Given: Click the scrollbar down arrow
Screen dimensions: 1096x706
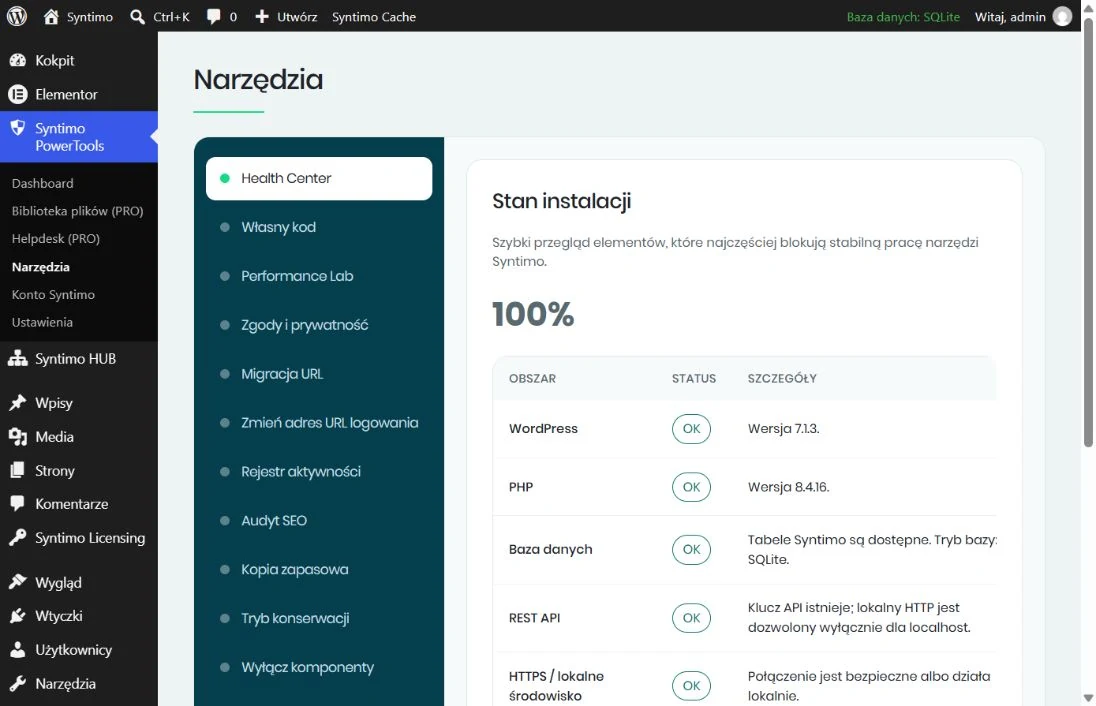Looking at the screenshot, I should [1088, 698].
